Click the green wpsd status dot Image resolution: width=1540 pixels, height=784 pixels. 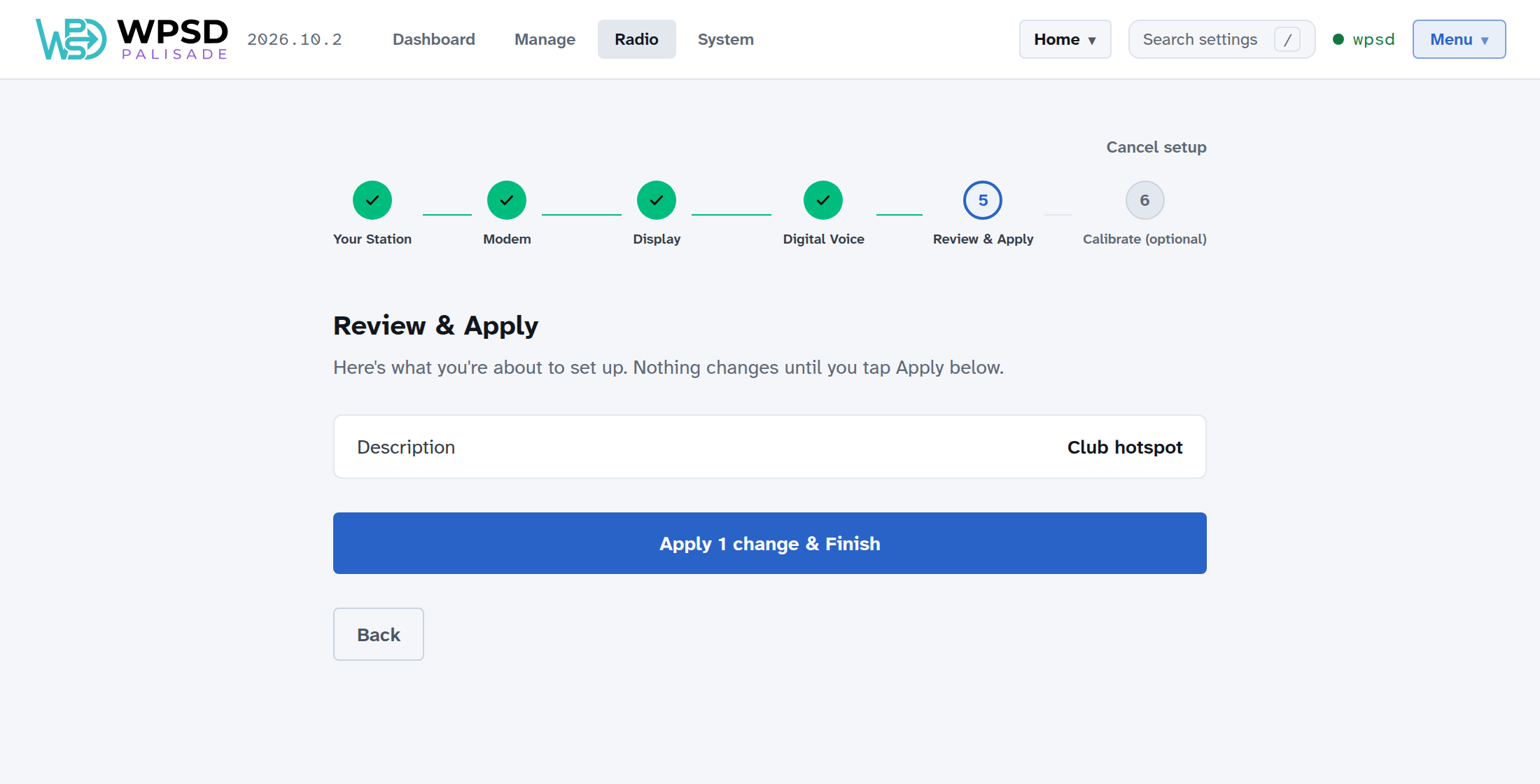pyautogui.click(x=1338, y=39)
